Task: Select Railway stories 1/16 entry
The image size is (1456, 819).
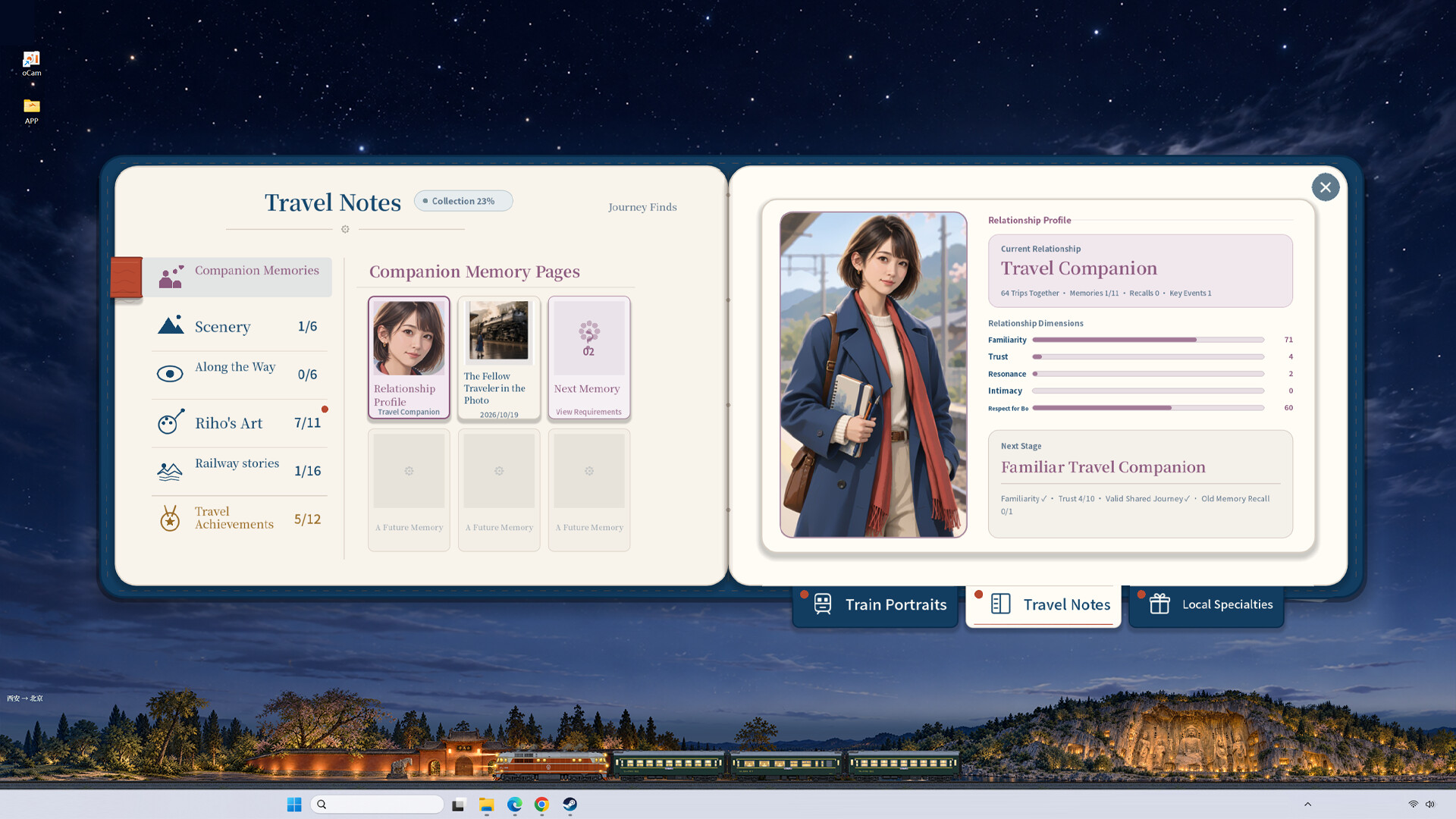Action: pos(240,470)
